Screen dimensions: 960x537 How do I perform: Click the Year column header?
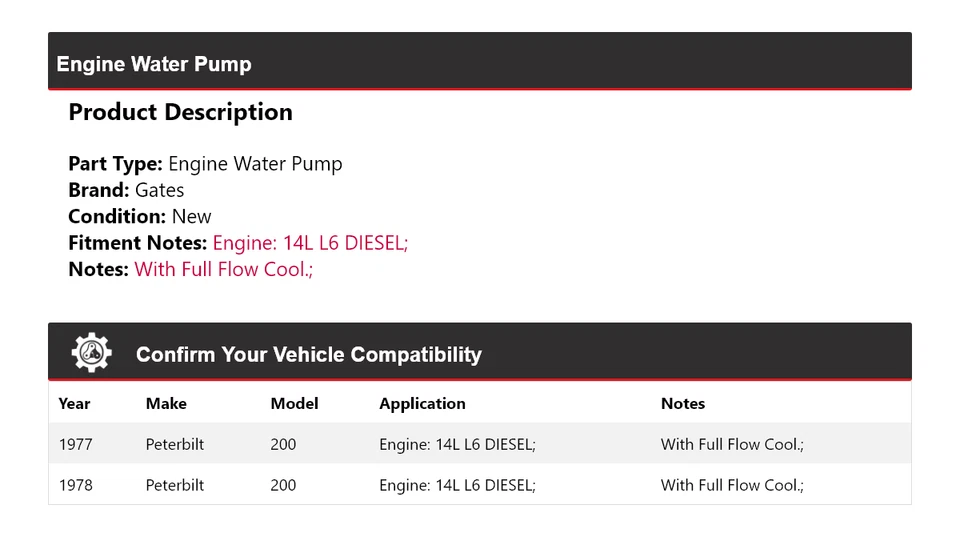tap(74, 404)
